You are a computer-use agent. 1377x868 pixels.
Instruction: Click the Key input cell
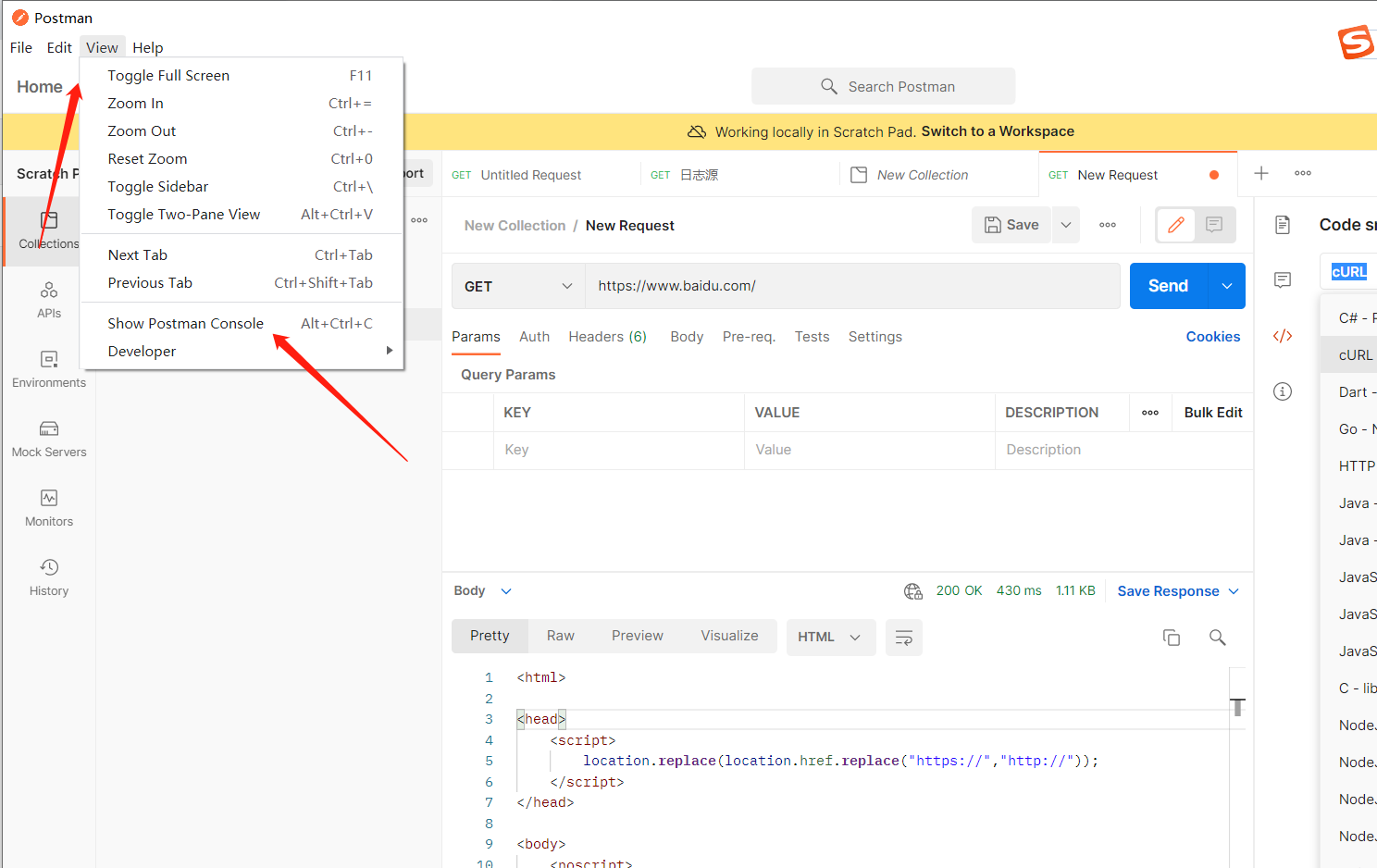619,451
